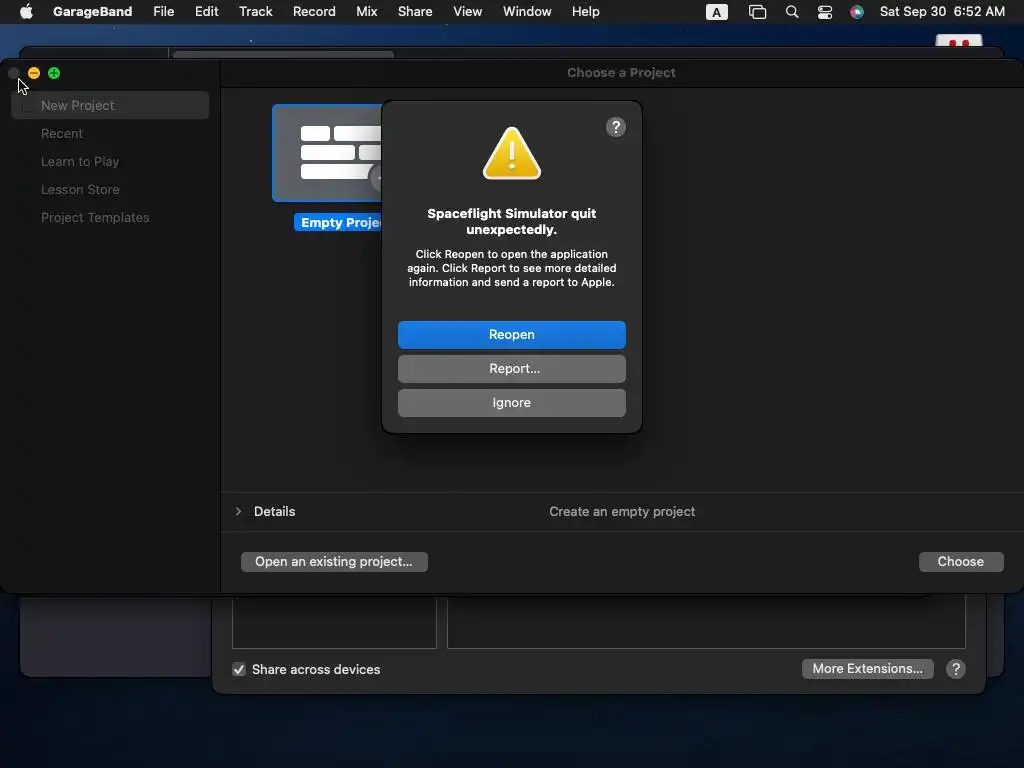Open the Edit menu
Viewport: 1024px width, 768px height.
tap(206, 12)
